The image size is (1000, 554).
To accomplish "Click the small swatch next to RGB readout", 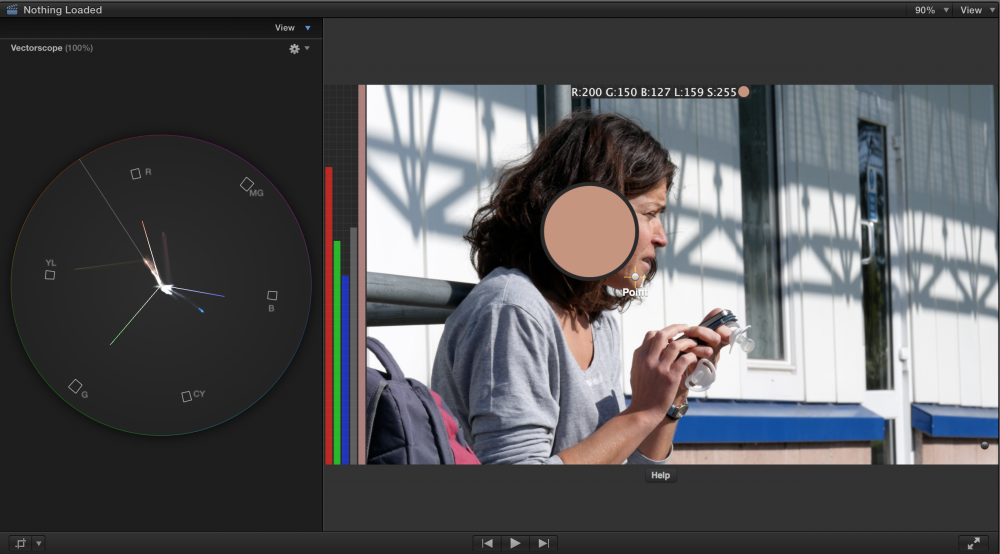I will click(x=743, y=92).
